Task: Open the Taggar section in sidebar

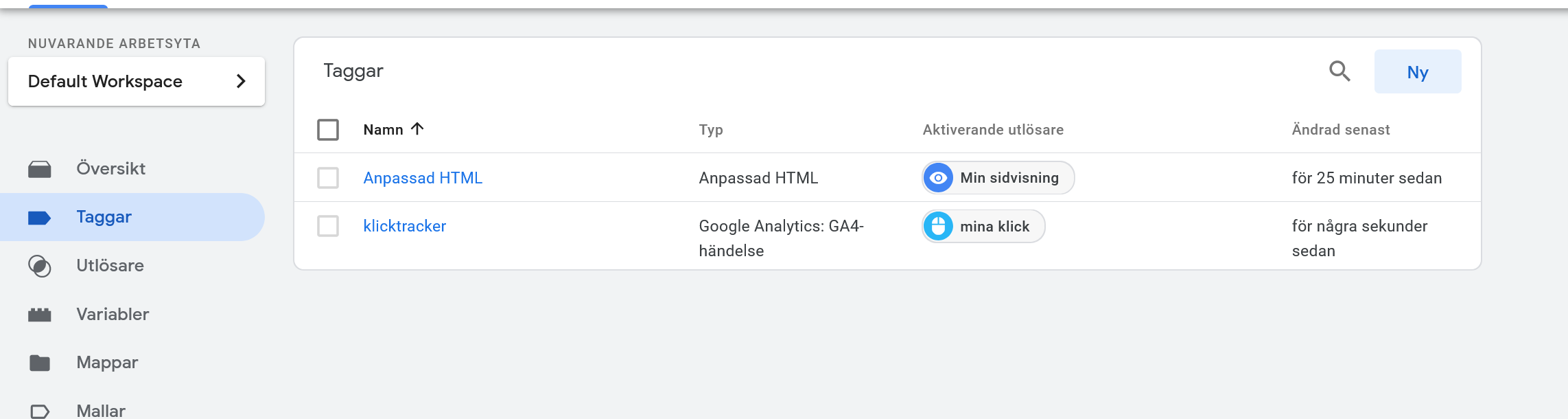Action: (104, 217)
